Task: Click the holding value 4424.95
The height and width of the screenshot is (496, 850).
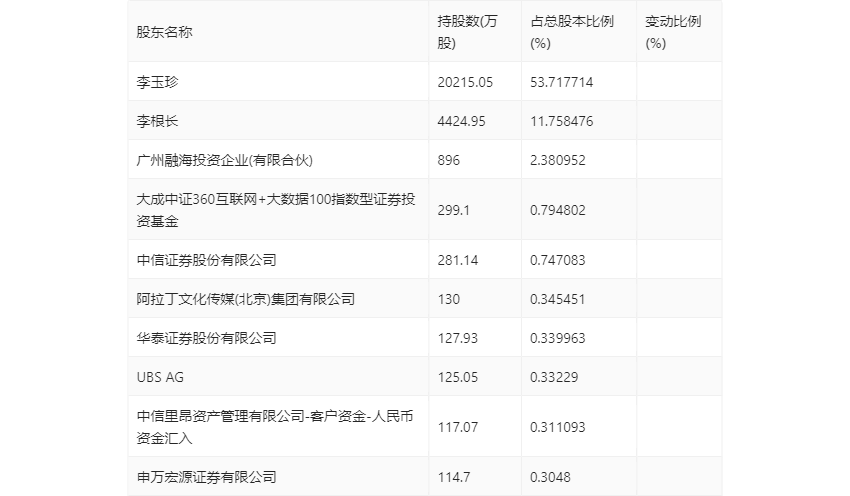Action: pos(461,121)
